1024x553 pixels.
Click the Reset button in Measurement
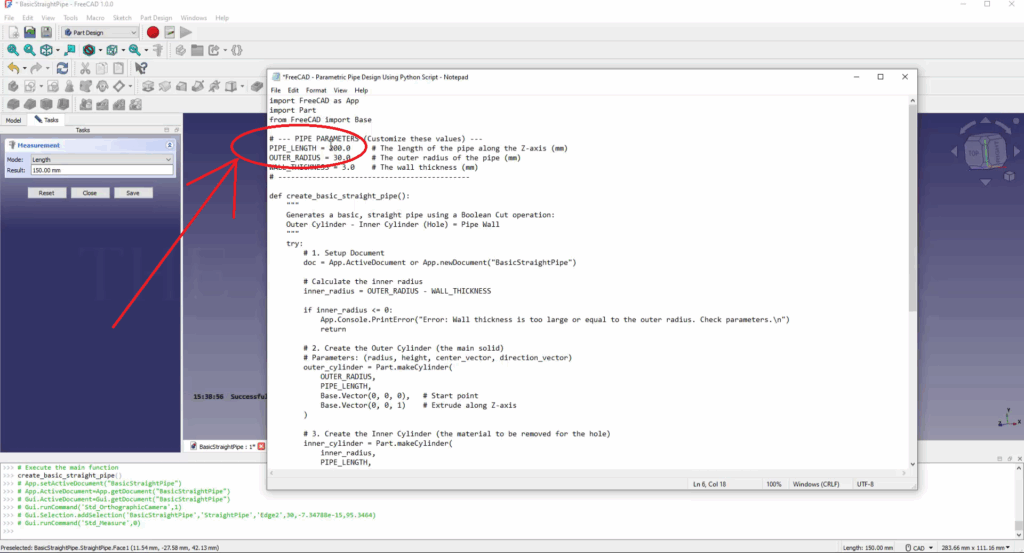[46, 193]
